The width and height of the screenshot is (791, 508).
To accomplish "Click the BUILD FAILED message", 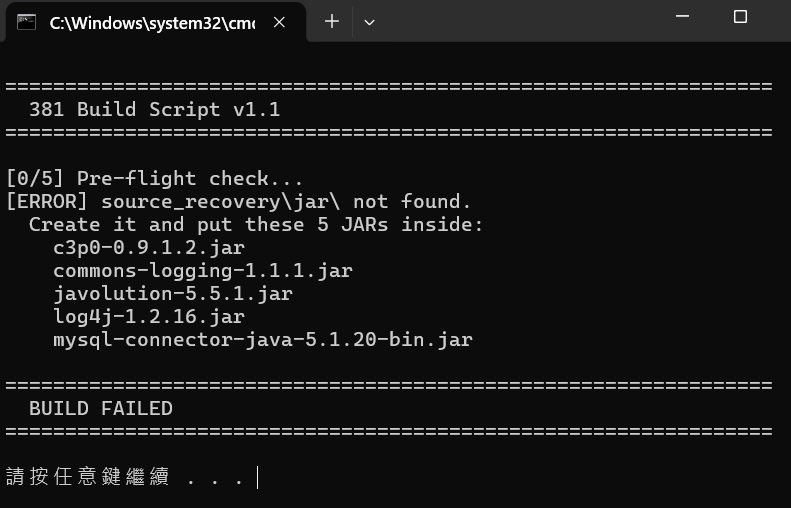I will pos(101,408).
